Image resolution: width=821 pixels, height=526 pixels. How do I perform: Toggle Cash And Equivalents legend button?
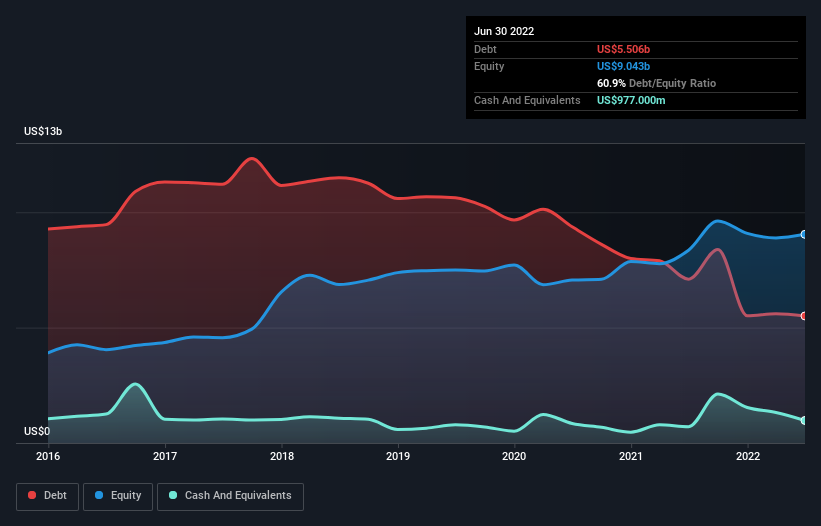click(230, 496)
